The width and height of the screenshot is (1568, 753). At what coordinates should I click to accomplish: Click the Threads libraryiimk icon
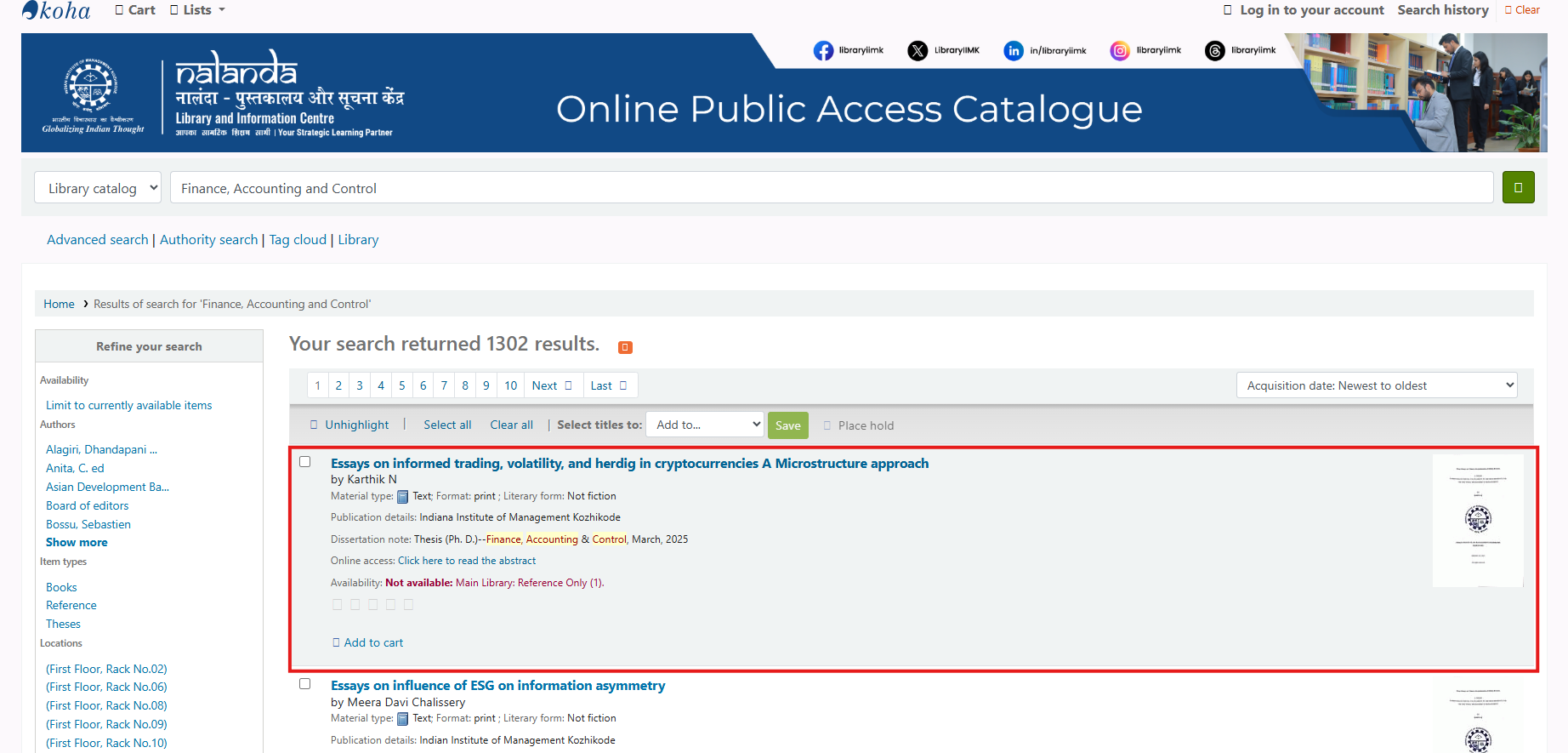point(1215,51)
